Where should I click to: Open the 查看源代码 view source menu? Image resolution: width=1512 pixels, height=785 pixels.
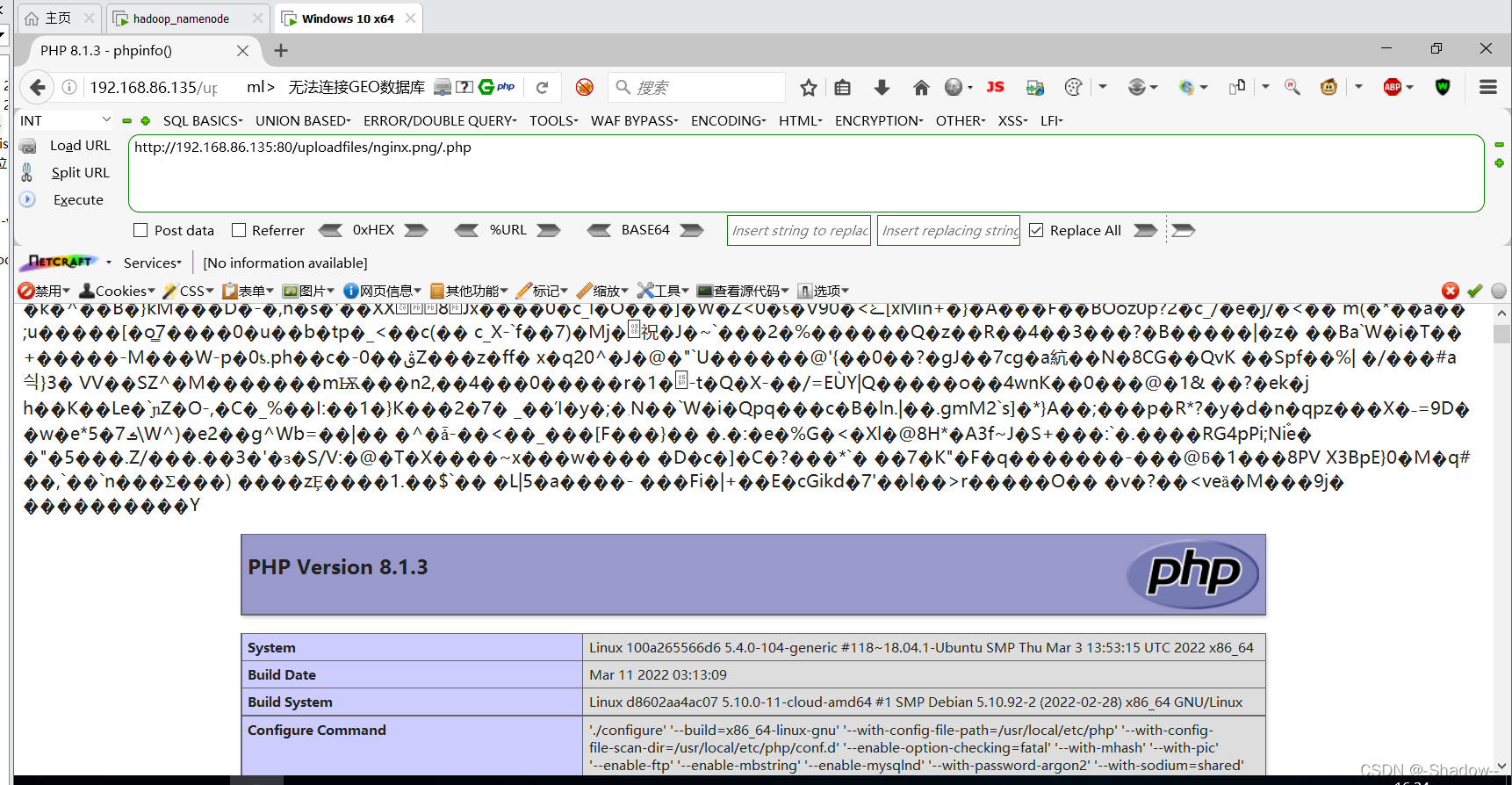tap(743, 291)
